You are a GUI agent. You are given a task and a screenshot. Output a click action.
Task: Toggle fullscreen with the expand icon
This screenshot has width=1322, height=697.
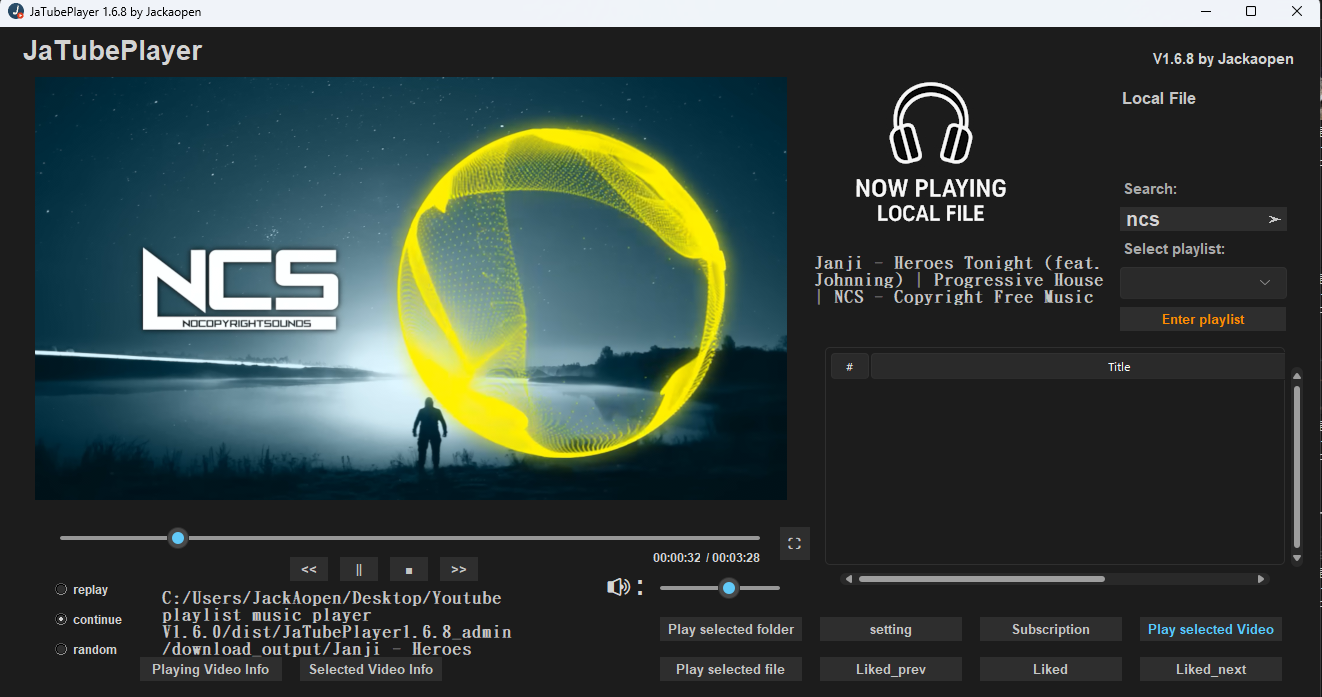tap(795, 543)
